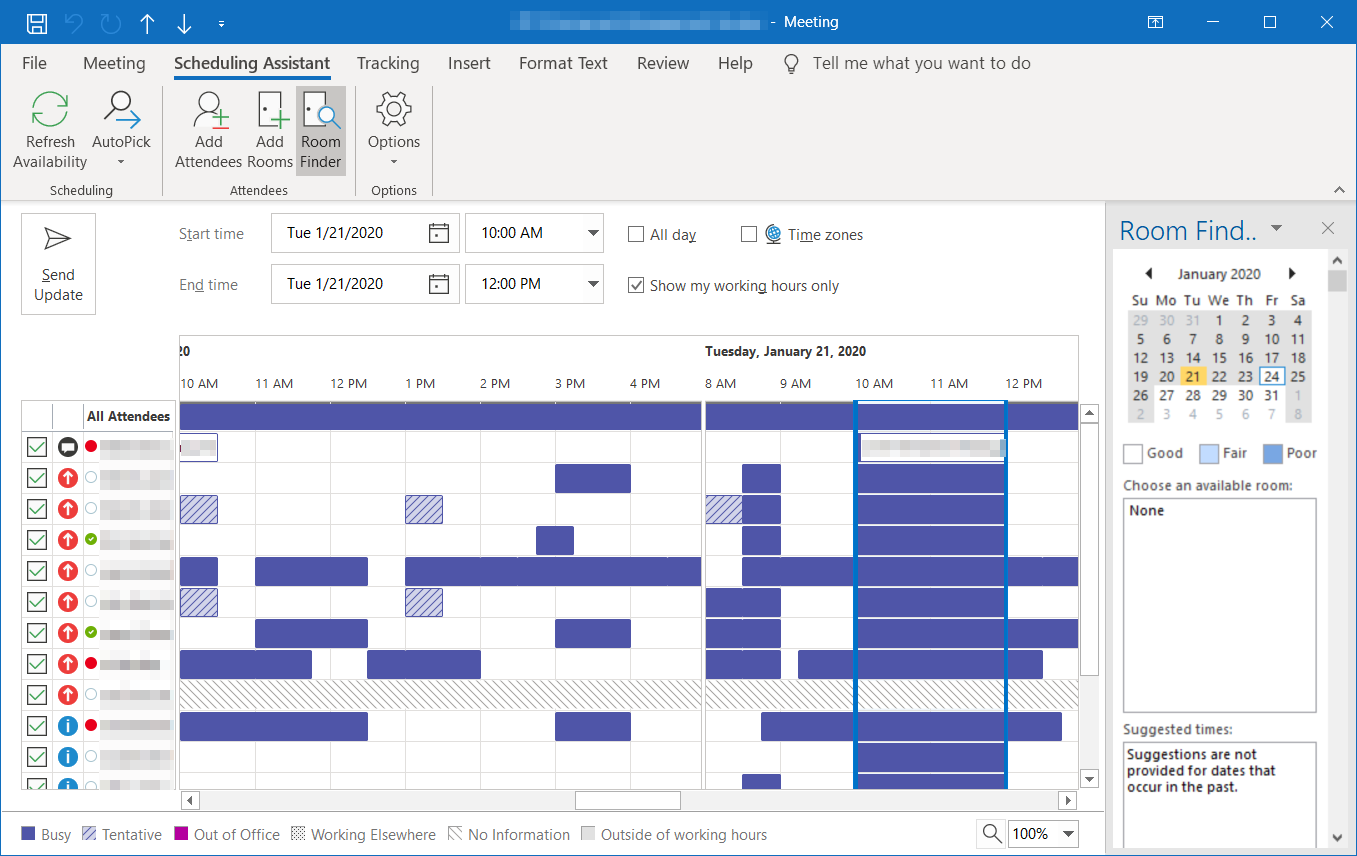Check the Time zones checkbox
This screenshot has height=856, width=1357.
[749, 235]
